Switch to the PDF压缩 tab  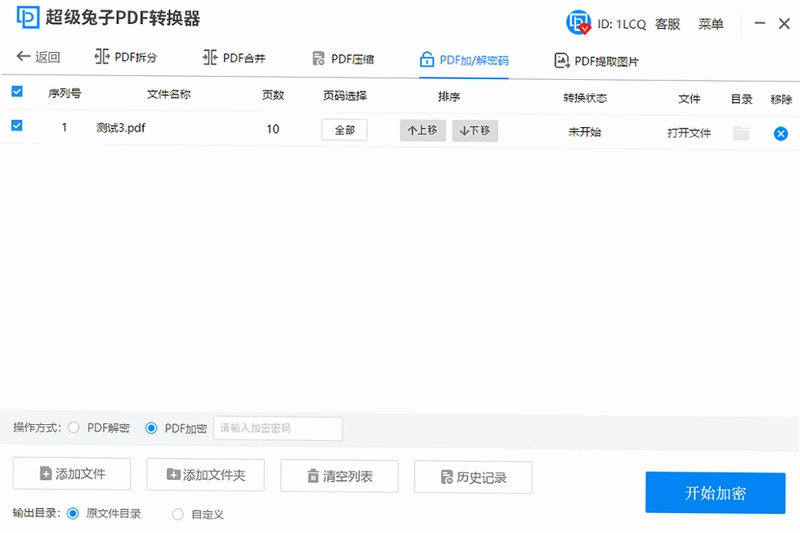point(343,59)
